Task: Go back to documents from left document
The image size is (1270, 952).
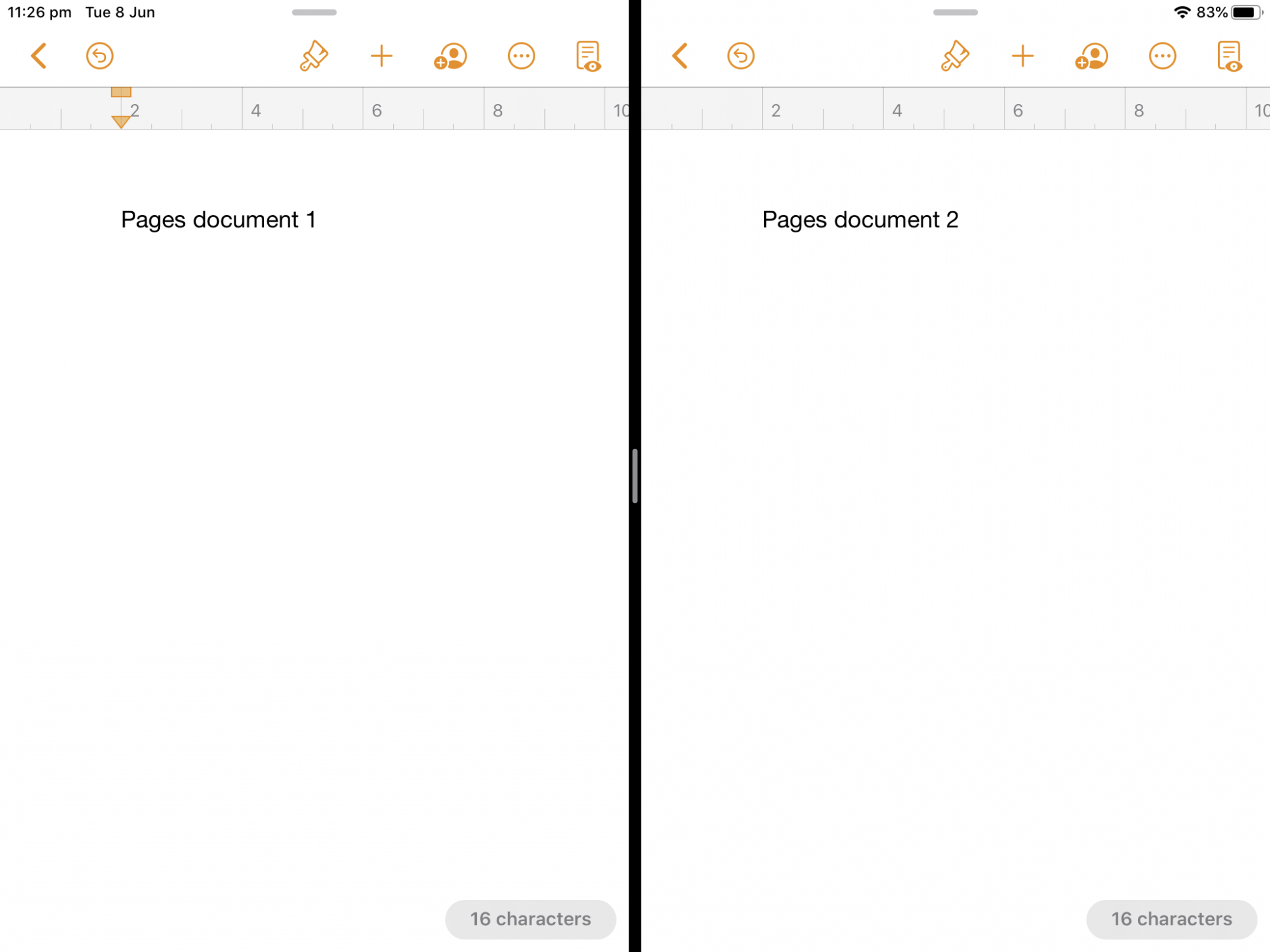Action: [x=39, y=56]
